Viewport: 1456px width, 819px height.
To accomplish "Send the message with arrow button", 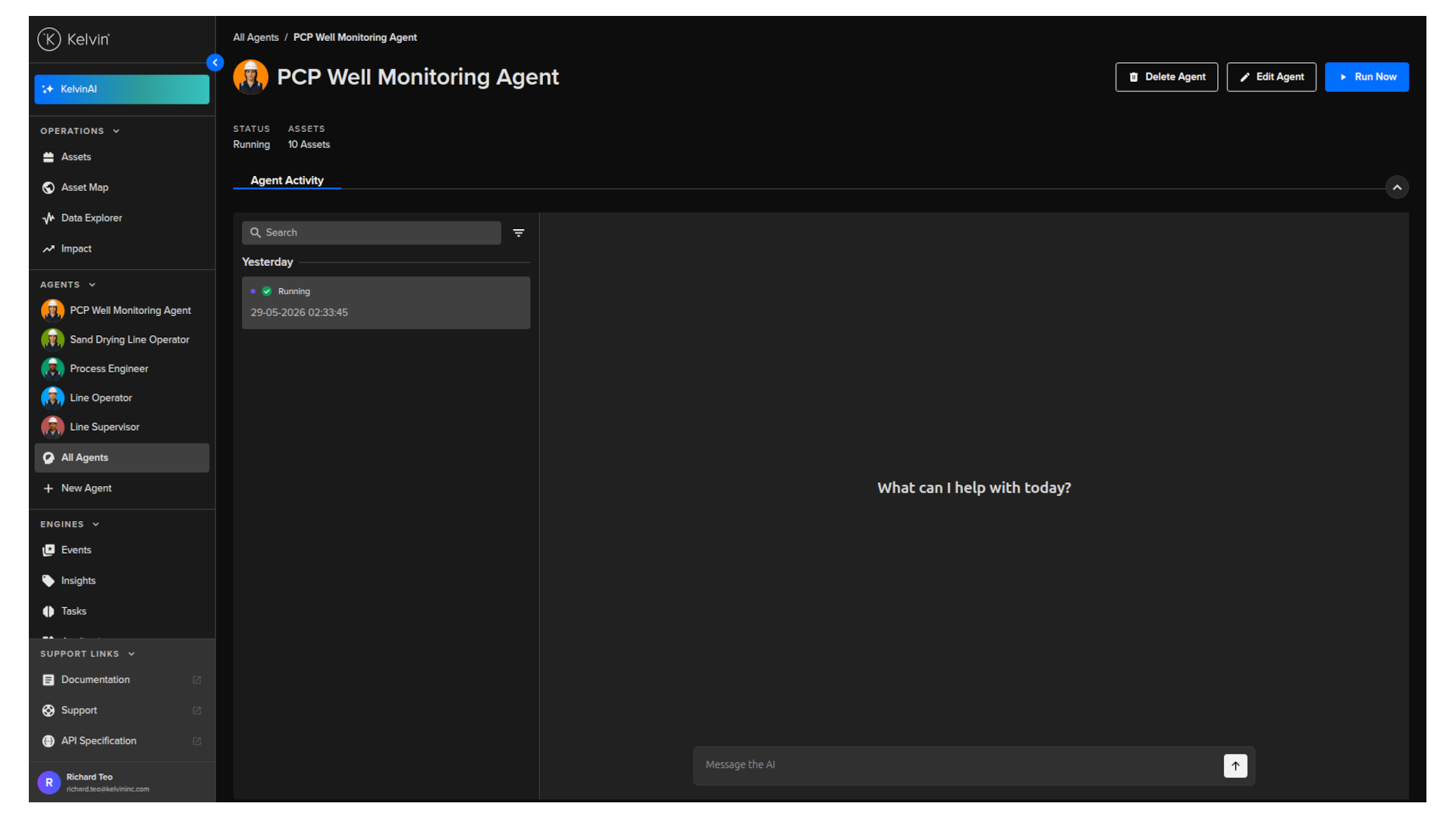I will tap(1235, 766).
